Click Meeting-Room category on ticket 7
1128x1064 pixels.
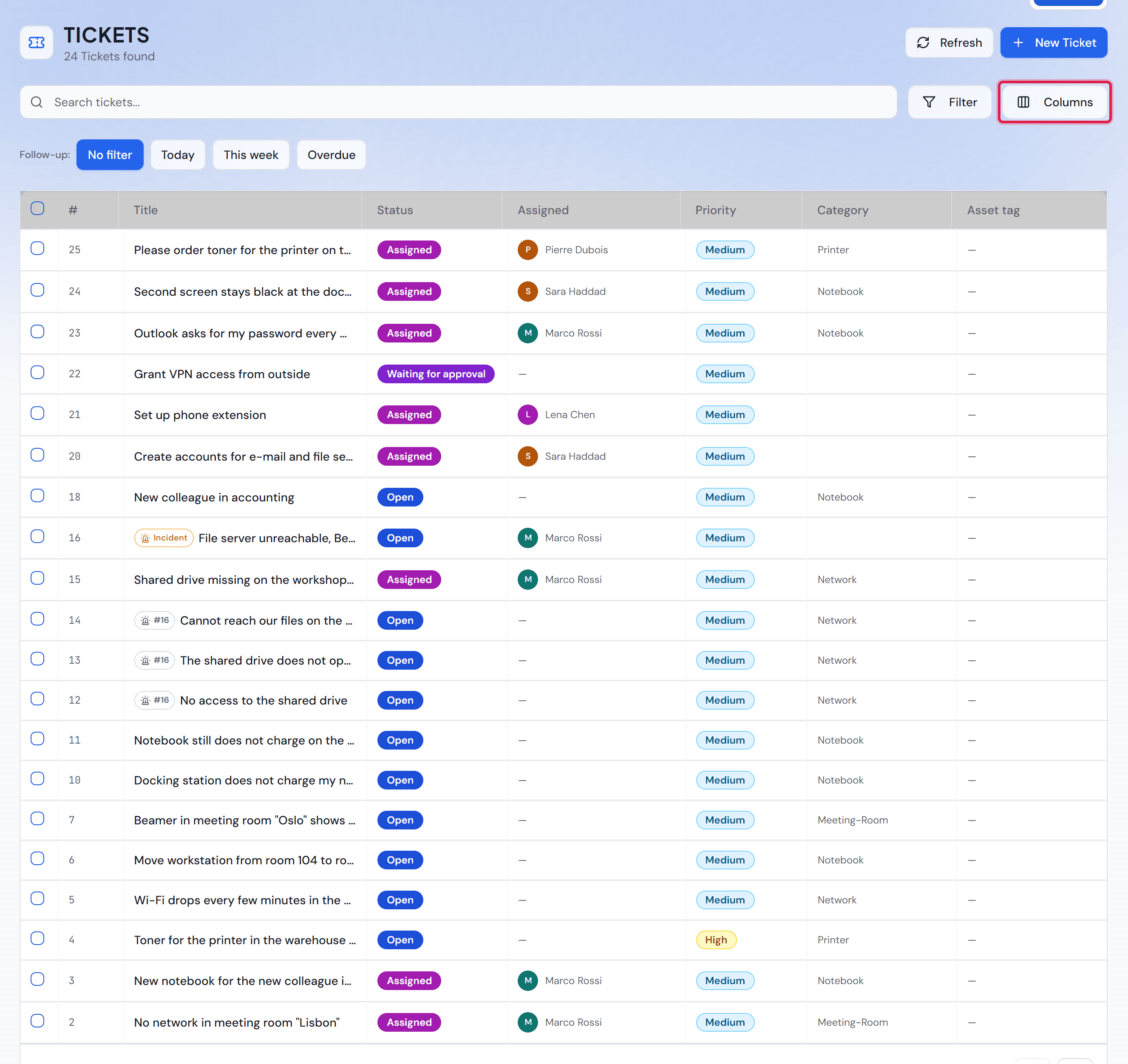pyautogui.click(x=852, y=820)
